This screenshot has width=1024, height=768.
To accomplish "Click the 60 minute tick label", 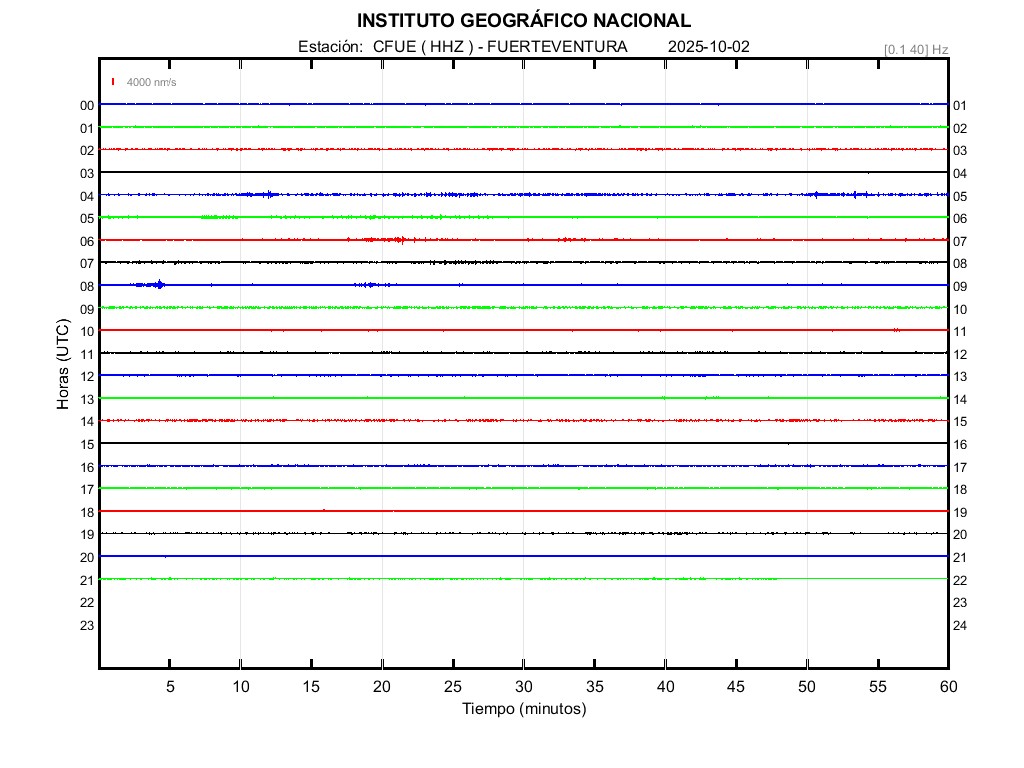I will pos(947,686).
